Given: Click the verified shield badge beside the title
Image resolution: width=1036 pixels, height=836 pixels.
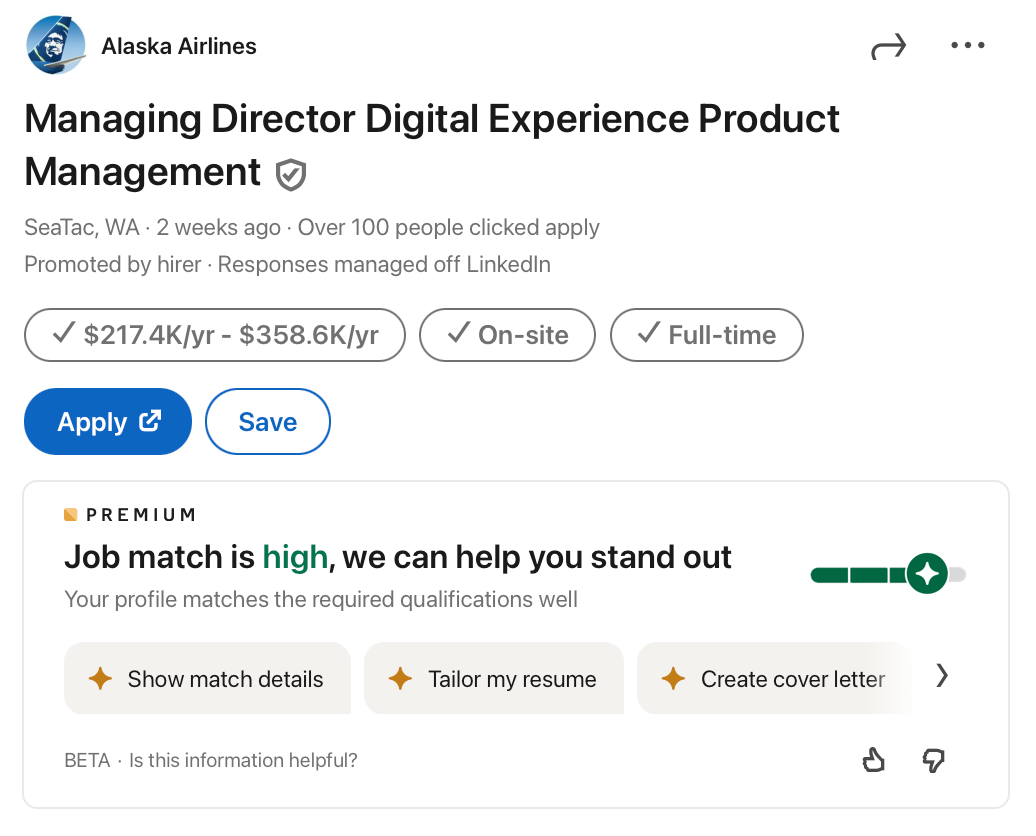Looking at the screenshot, I should (291, 175).
